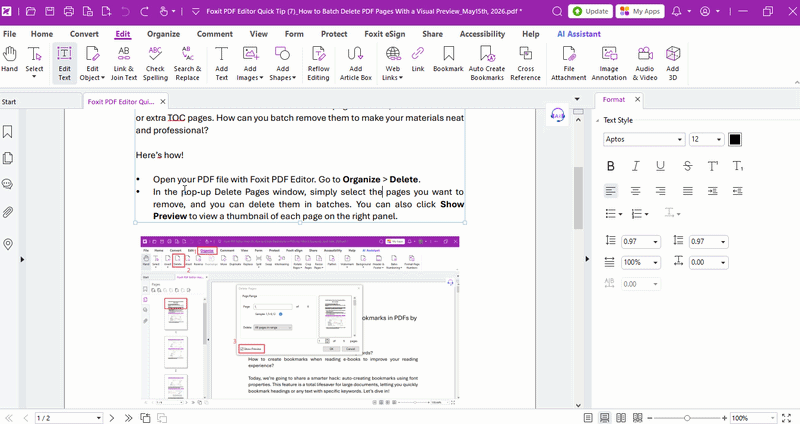The image size is (800, 424).
Task: Open the Bookmarks side panel
Action: [8, 132]
